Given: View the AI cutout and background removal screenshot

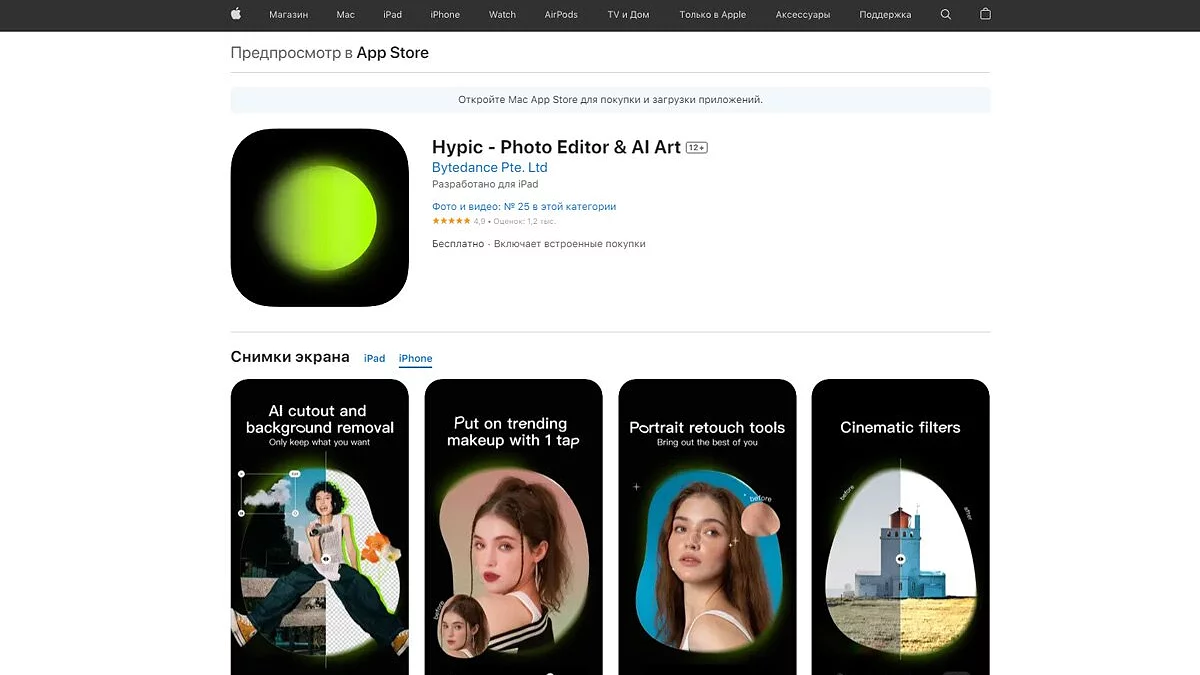Looking at the screenshot, I should pyautogui.click(x=320, y=526).
